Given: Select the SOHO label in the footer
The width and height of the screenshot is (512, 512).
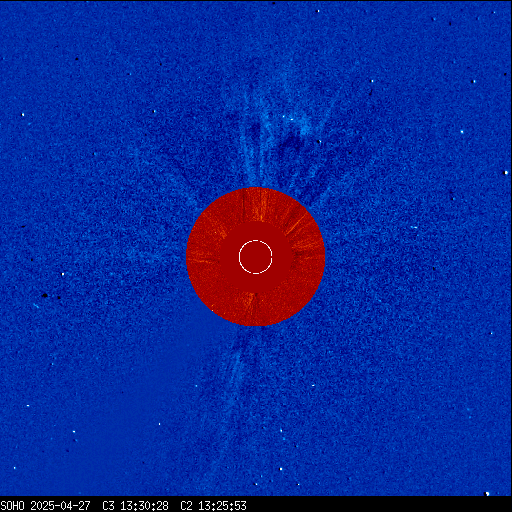Looking at the screenshot, I should (x=12, y=506).
